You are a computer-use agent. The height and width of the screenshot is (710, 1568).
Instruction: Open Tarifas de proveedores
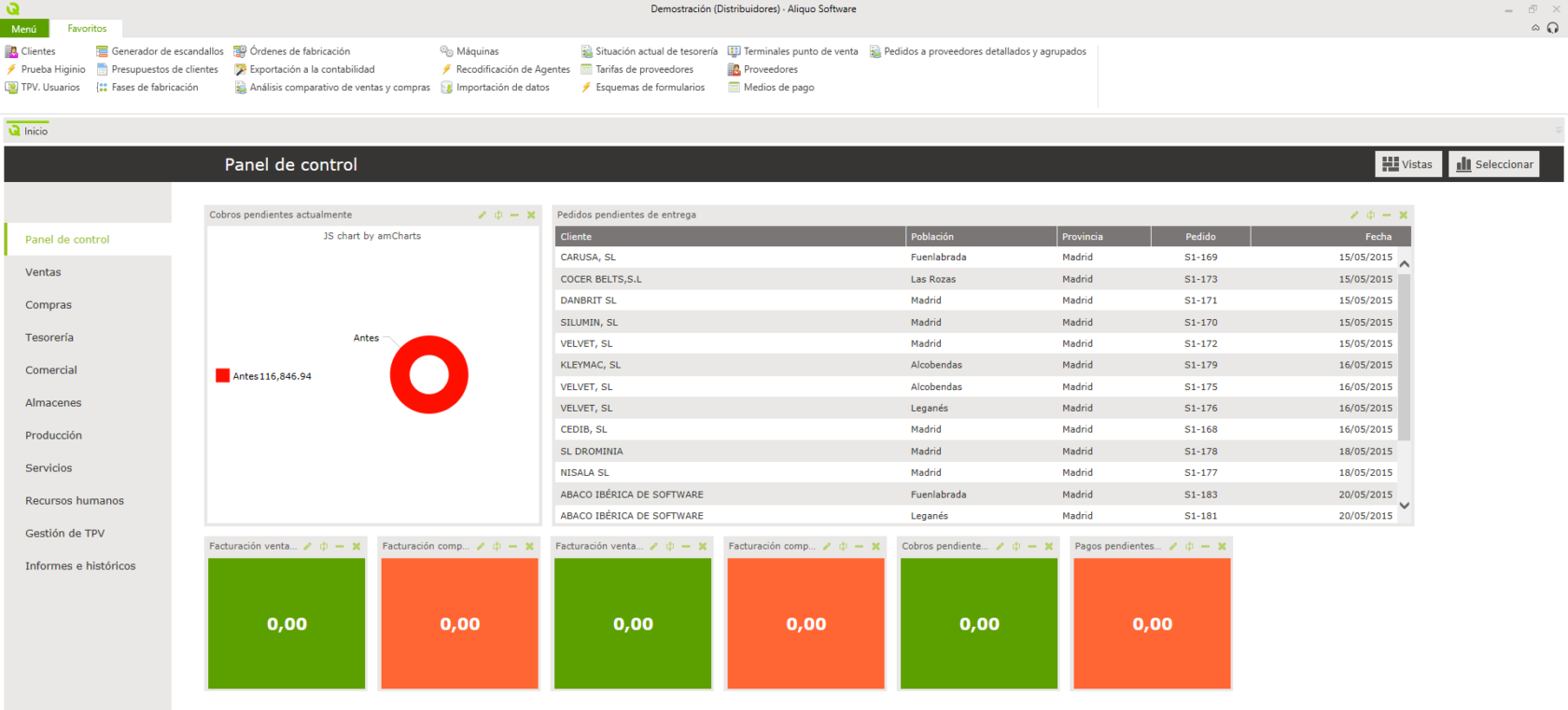click(637, 69)
